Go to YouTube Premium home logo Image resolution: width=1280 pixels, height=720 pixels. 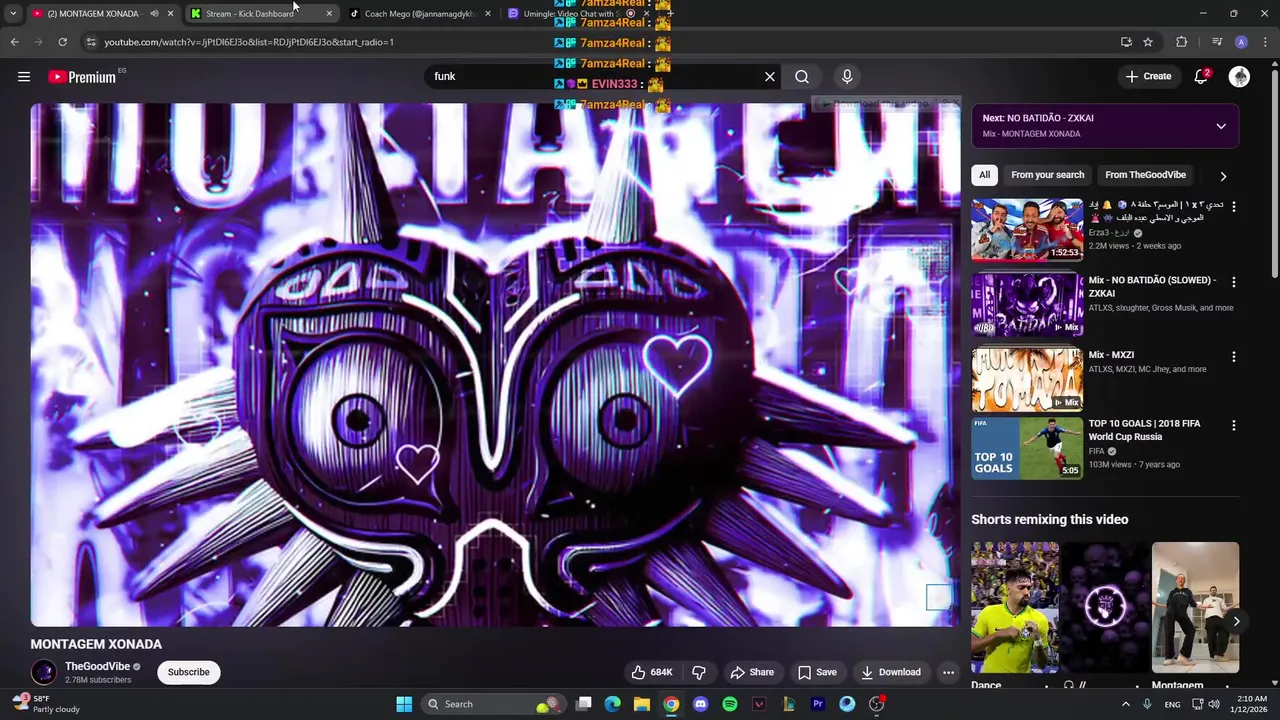tap(82, 77)
